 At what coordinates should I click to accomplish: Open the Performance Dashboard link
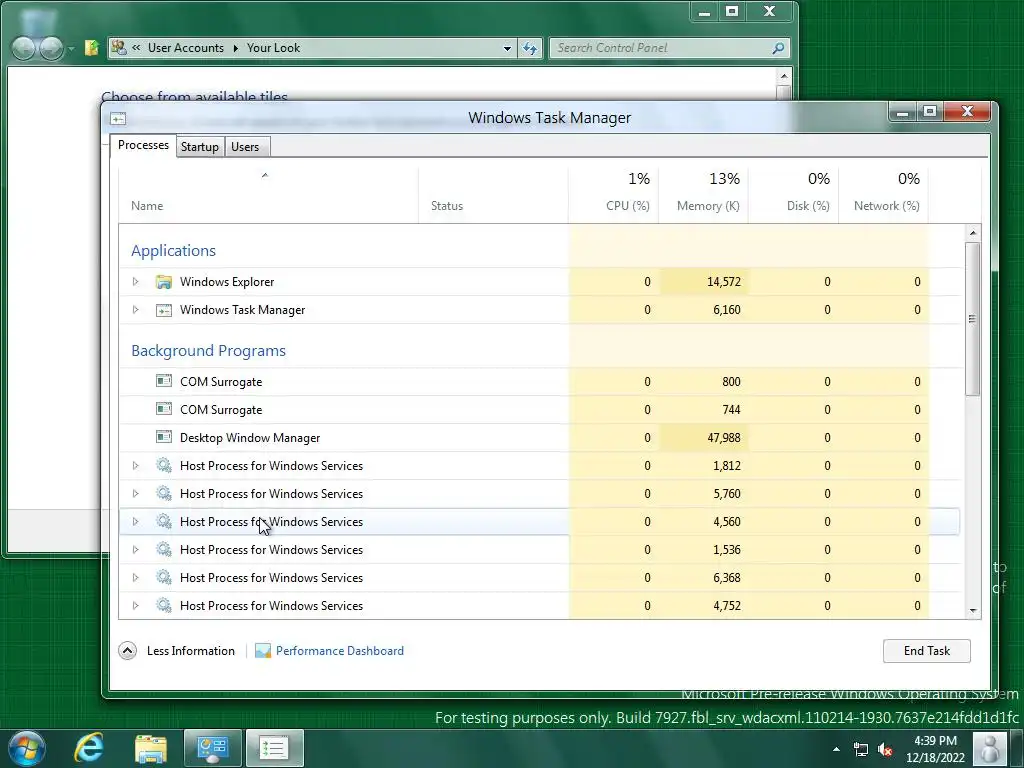pyautogui.click(x=340, y=650)
